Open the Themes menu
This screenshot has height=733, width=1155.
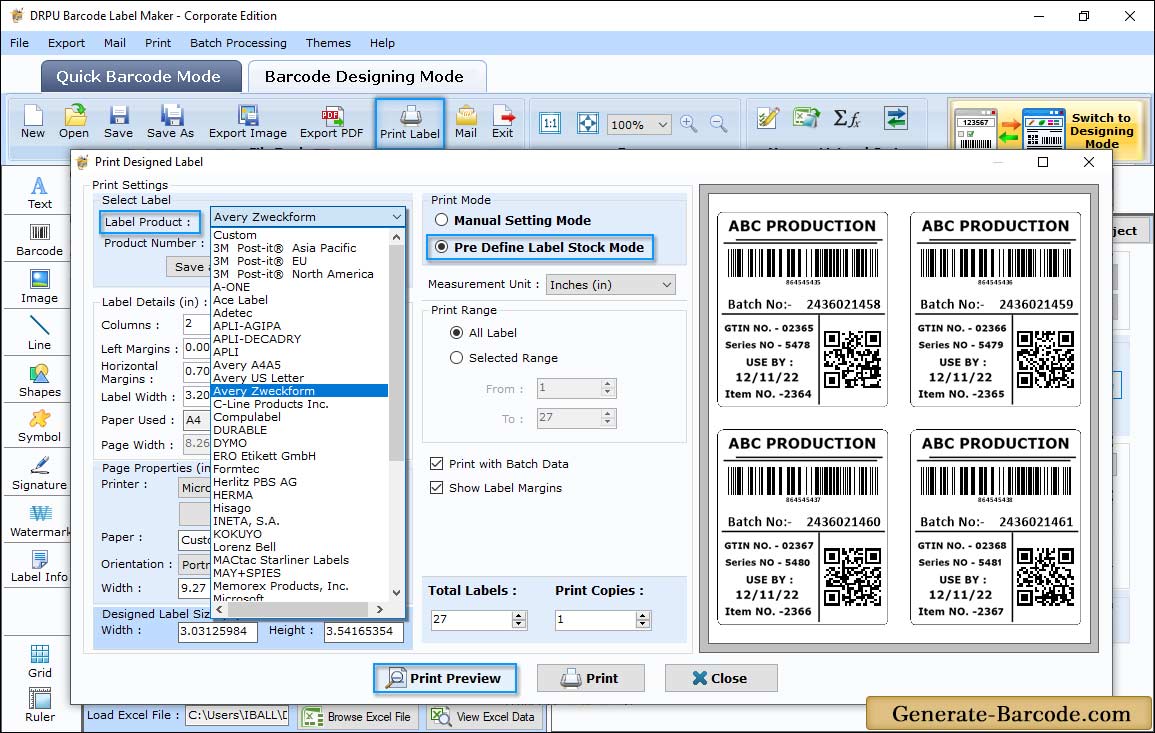point(328,43)
